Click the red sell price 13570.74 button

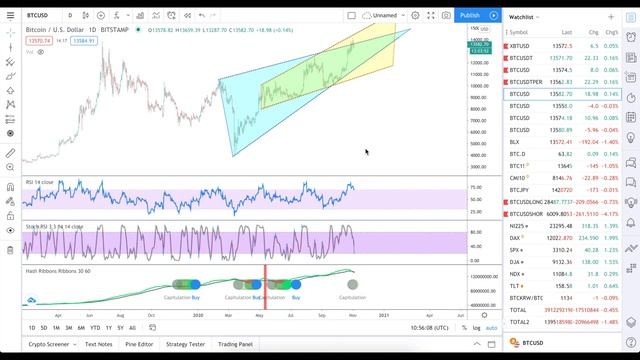pyautogui.click(x=39, y=41)
